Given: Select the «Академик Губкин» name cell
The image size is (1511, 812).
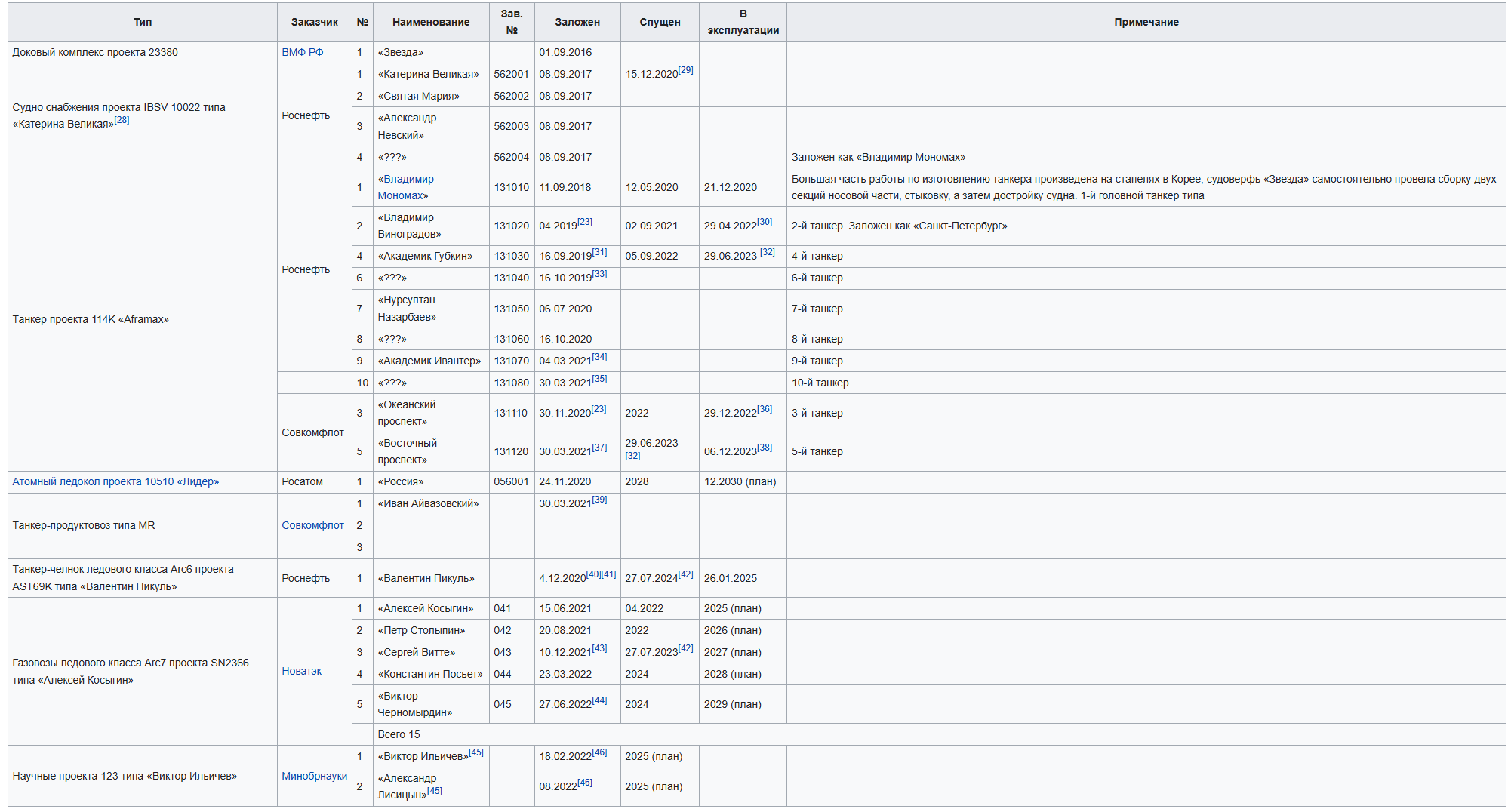Looking at the screenshot, I should coord(431,256).
